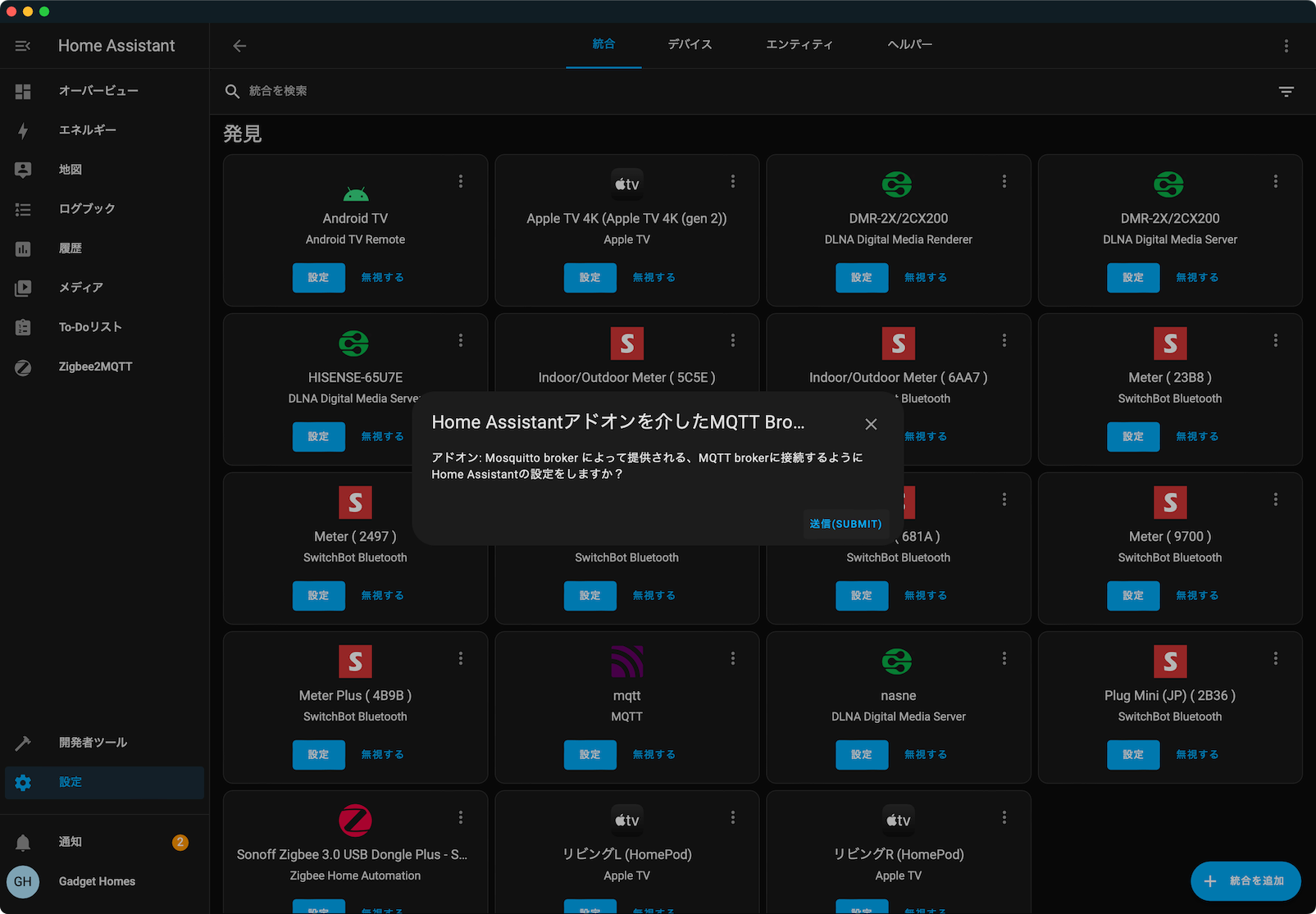Open the To-Do list clipboard icon
The width and height of the screenshot is (1316, 914).
(23, 327)
